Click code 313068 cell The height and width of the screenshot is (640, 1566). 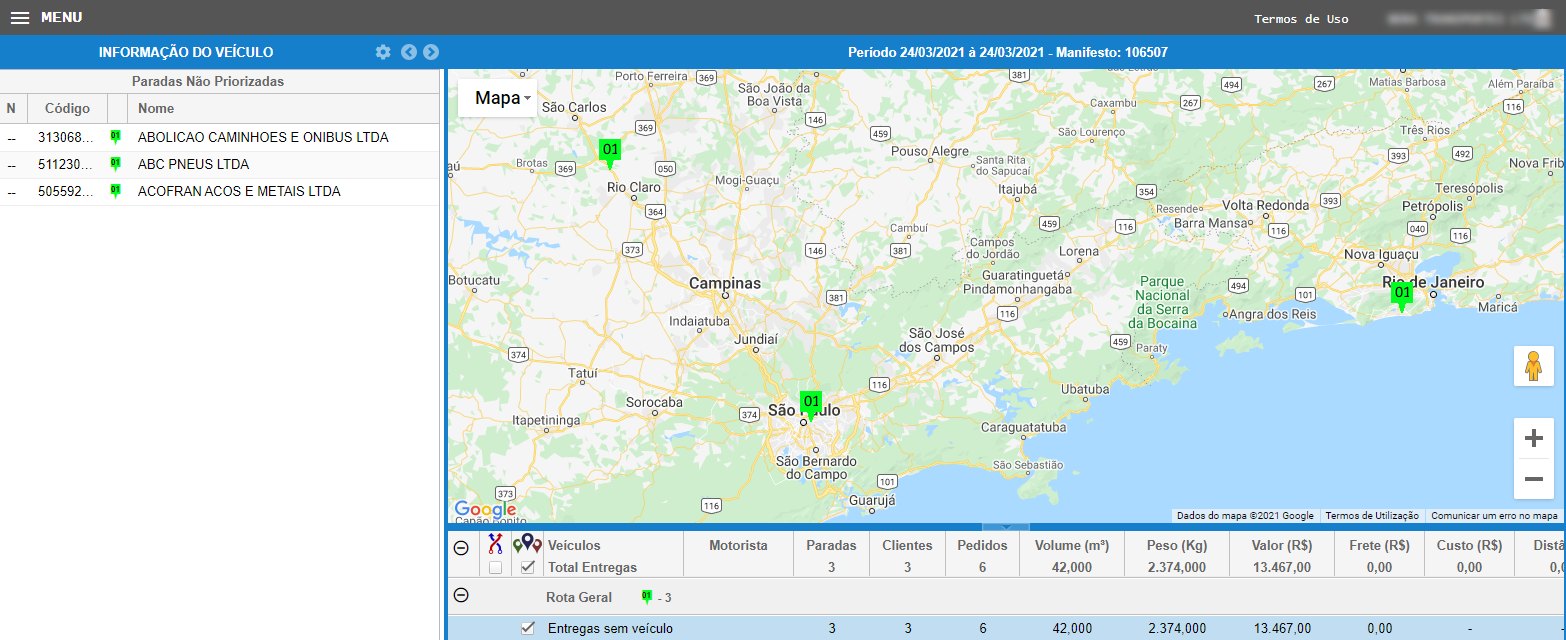(x=67, y=137)
